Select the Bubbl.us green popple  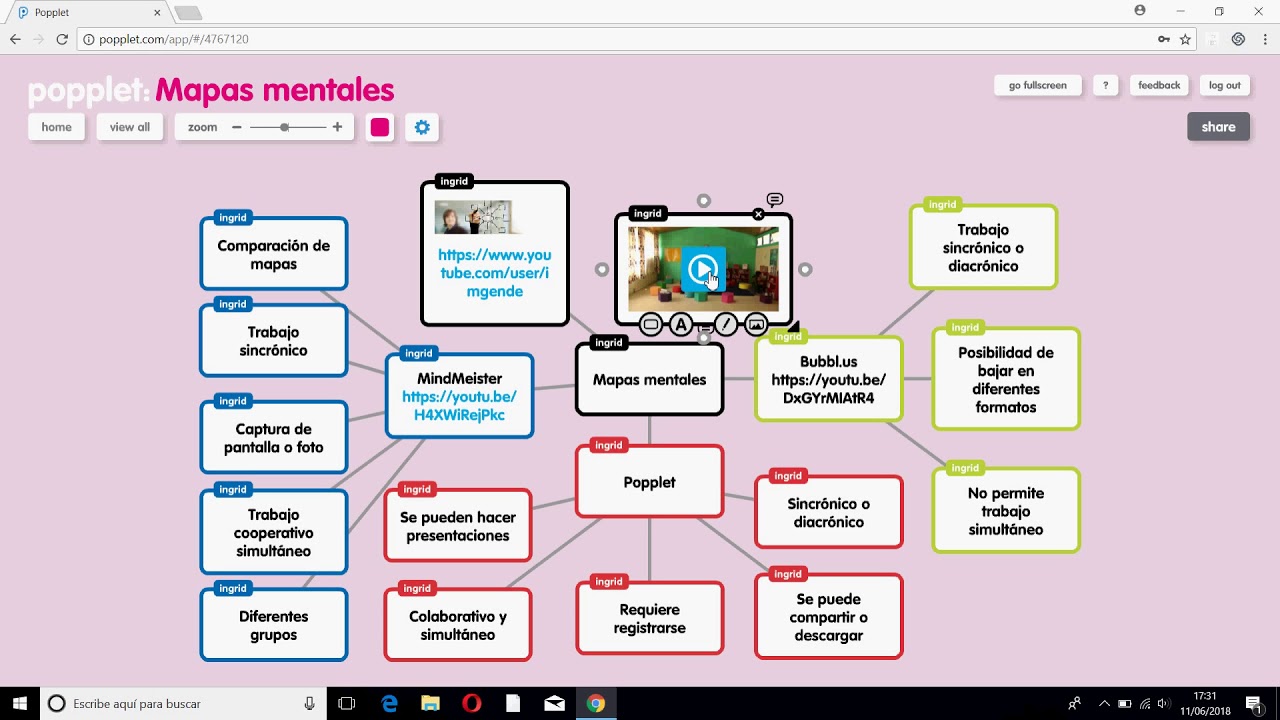click(x=829, y=380)
